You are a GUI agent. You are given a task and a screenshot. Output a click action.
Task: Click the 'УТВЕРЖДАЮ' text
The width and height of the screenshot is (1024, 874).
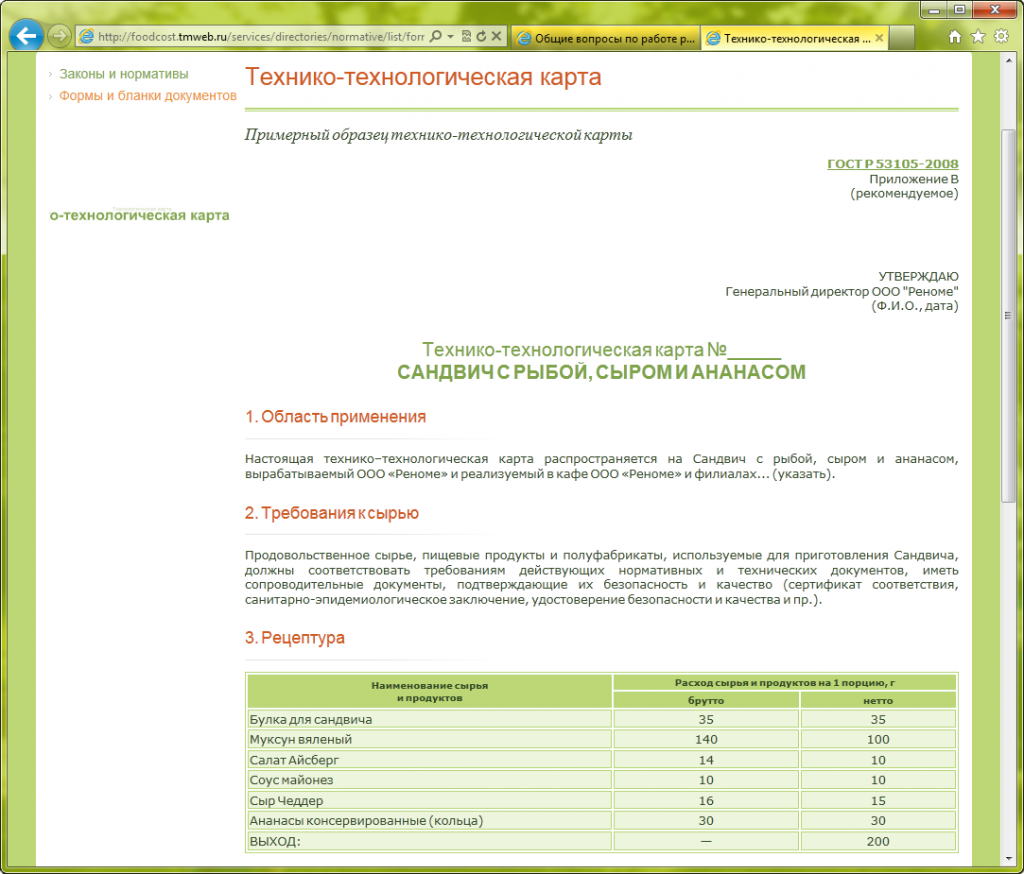coord(918,276)
